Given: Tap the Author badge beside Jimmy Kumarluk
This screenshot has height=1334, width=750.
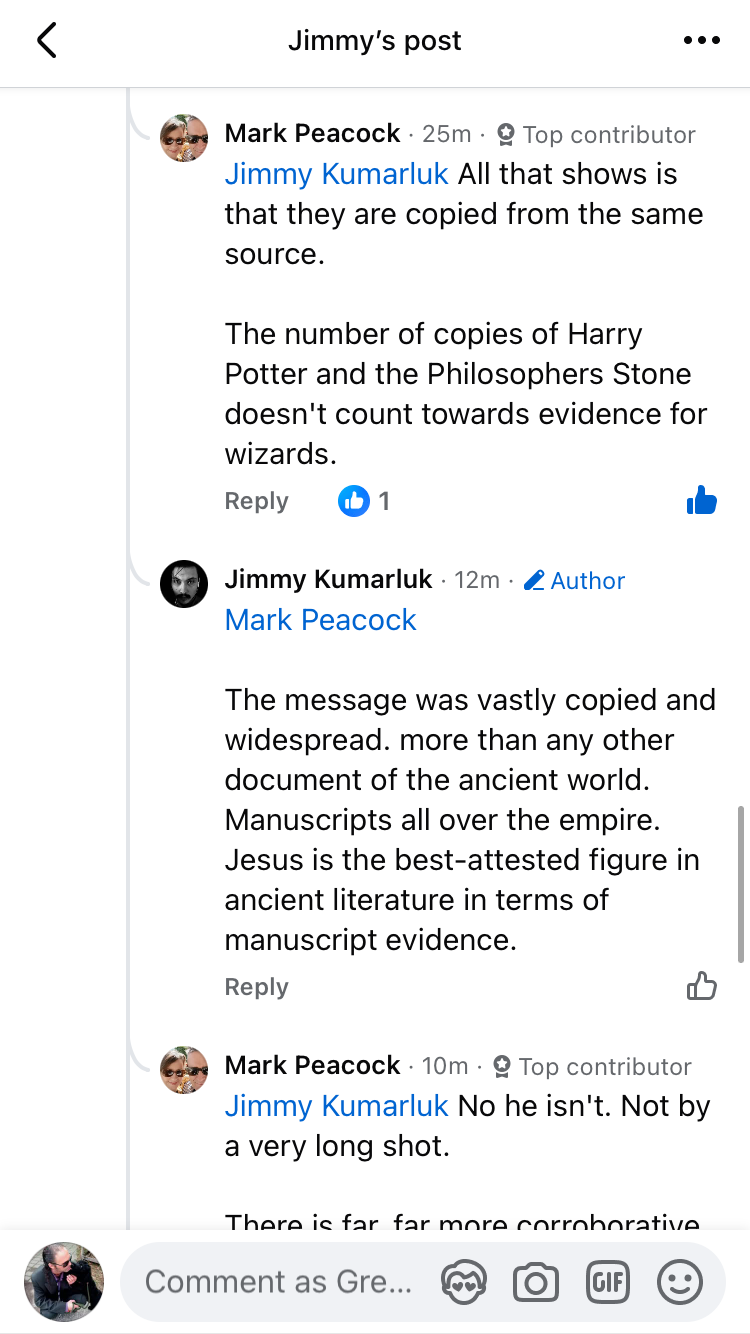Looking at the screenshot, I should (575, 581).
